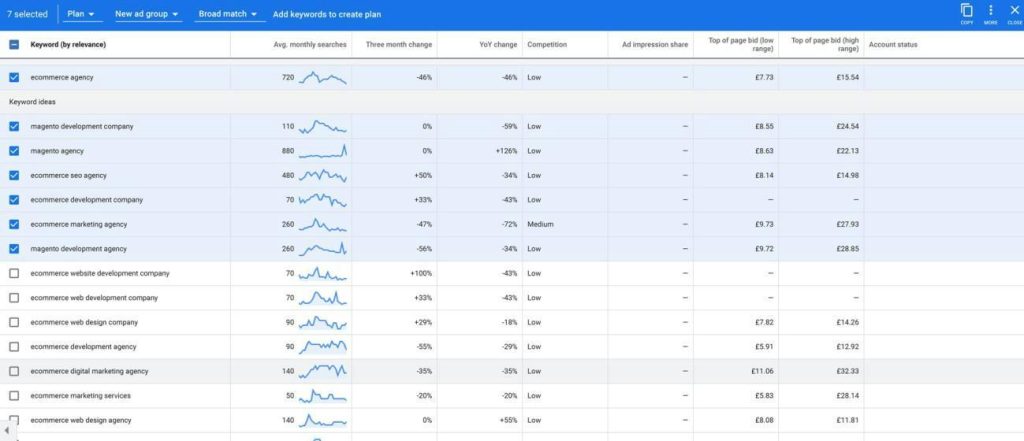Expand the New ad group dropdown
The width and height of the screenshot is (1024, 441).
pos(147,15)
